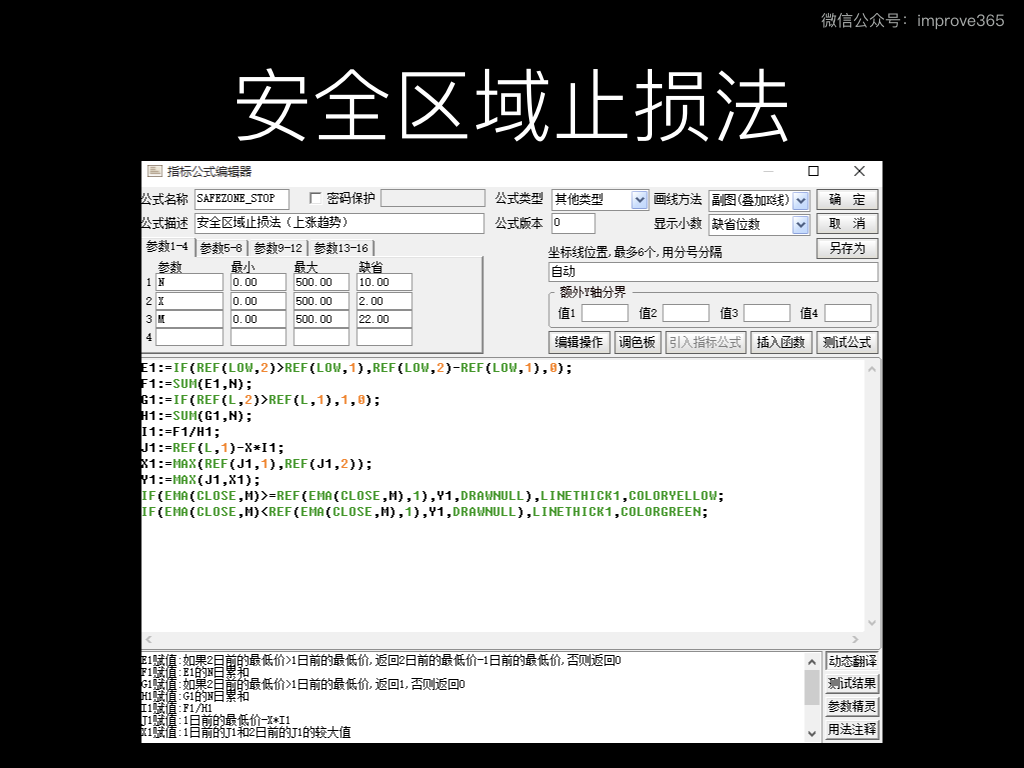This screenshot has width=1024, height=768.
Task: Click the 公式名称 input field
Action: (x=241, y=199)
